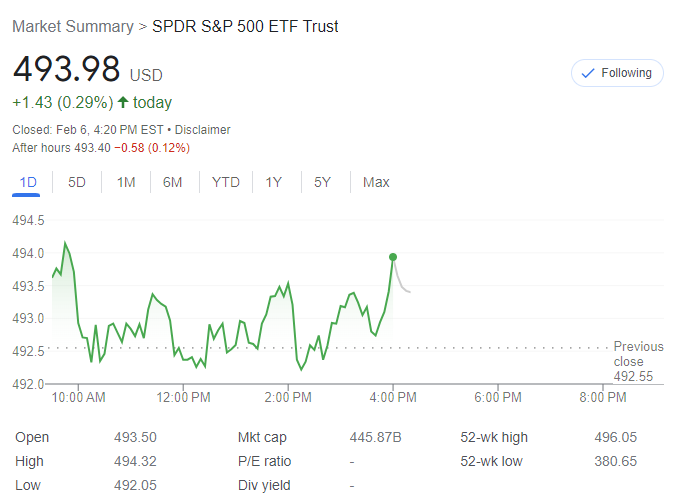Select the Max time range tab
This screenshot has width=679, height=503.
click(376, 182)
